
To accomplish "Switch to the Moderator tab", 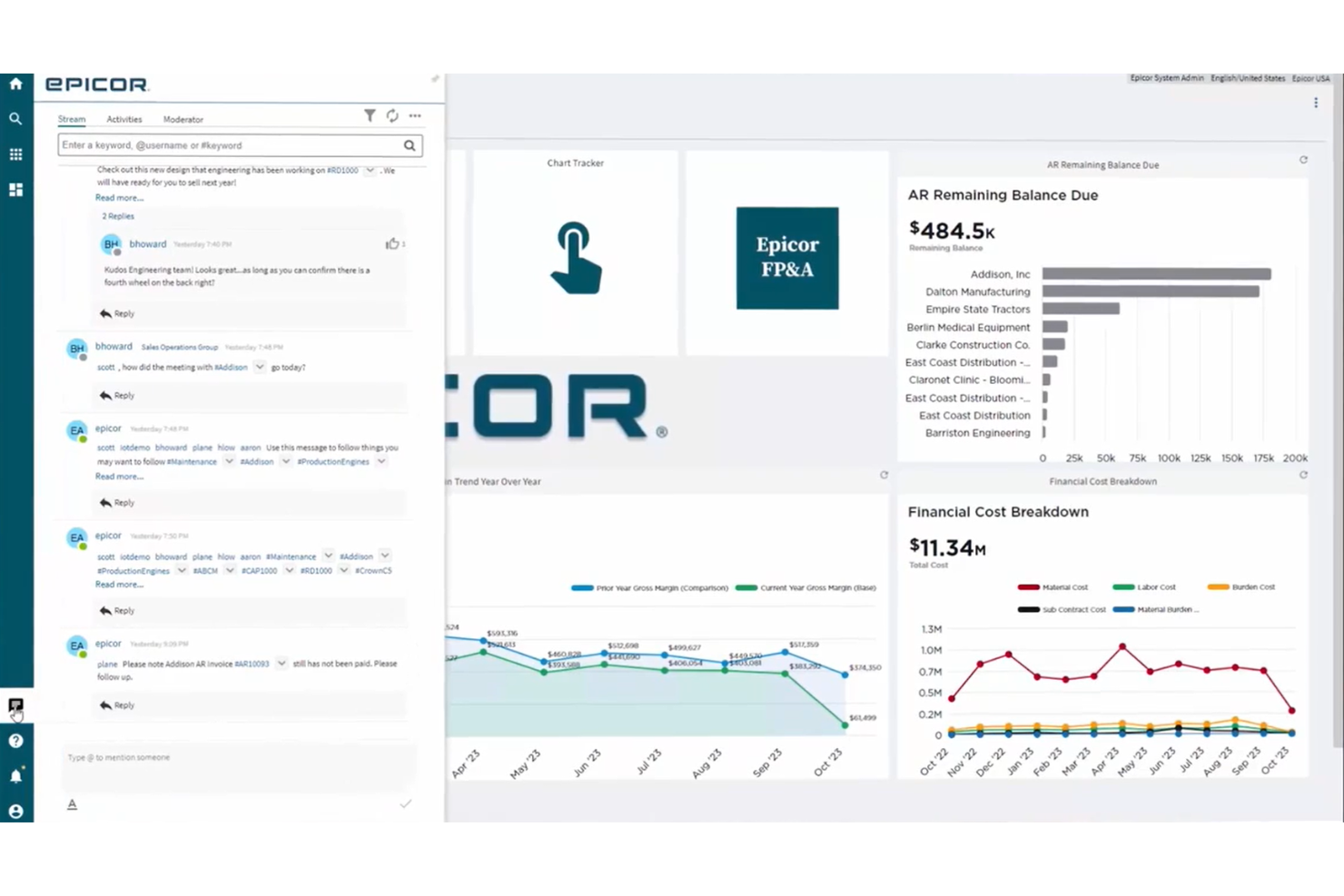I will [x=183, y=119].
